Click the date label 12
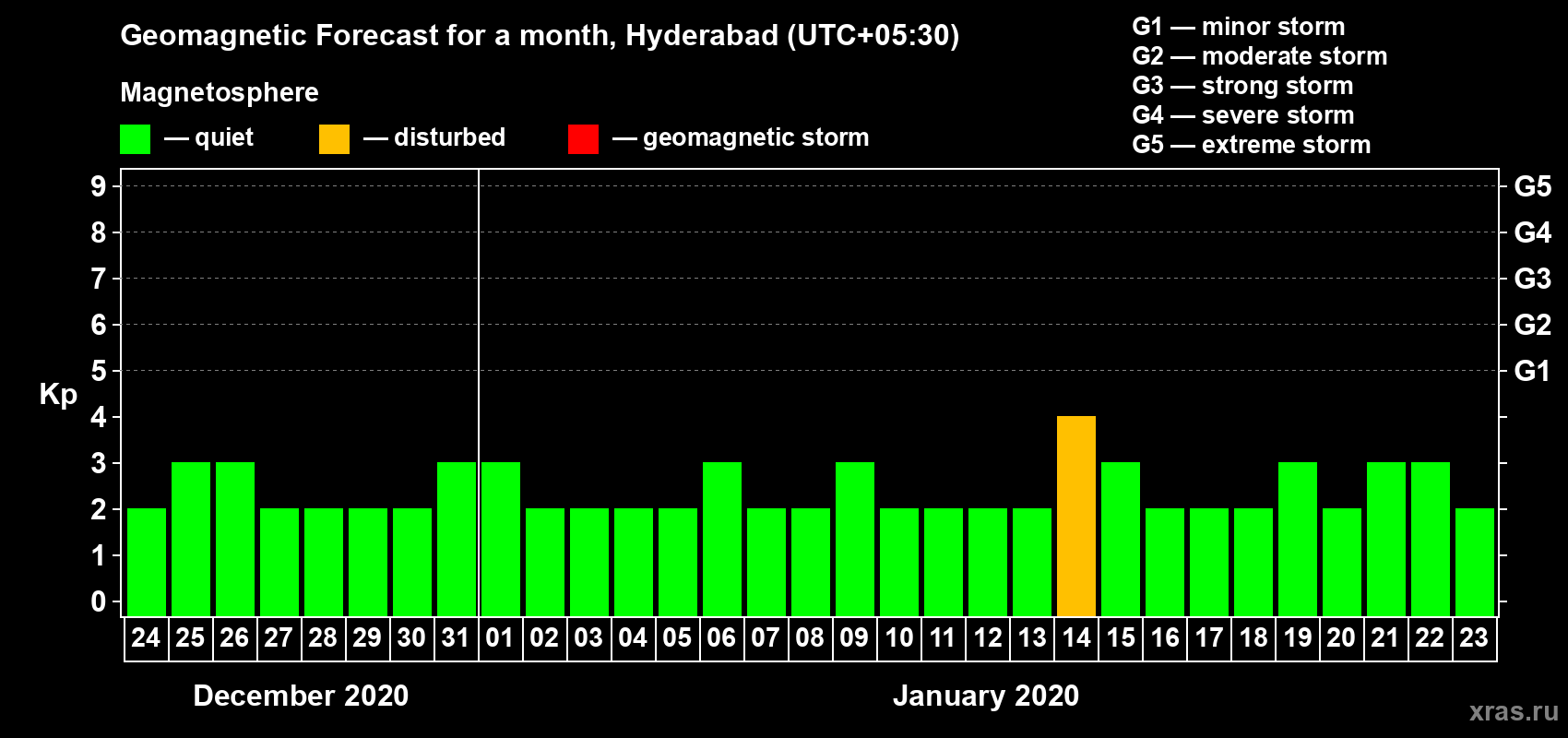Image resolution: width=1568 pixels, height=738 pixels. [987, 637]
